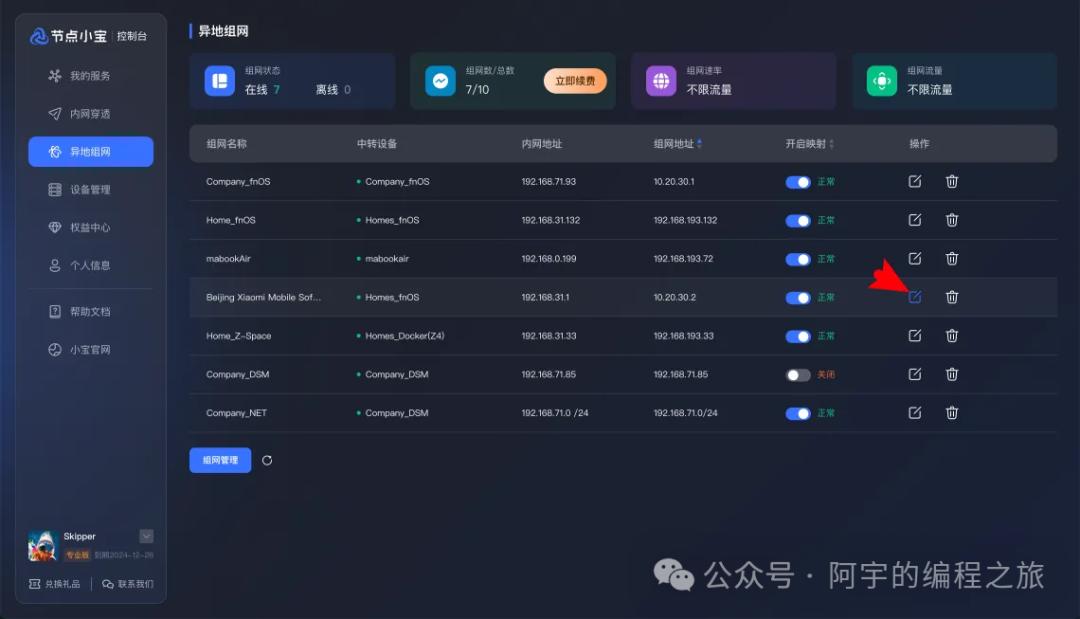Click the 立即续费 renew button
The width and height of the screenshot is (1080, 619).
(x=575, y=81)
